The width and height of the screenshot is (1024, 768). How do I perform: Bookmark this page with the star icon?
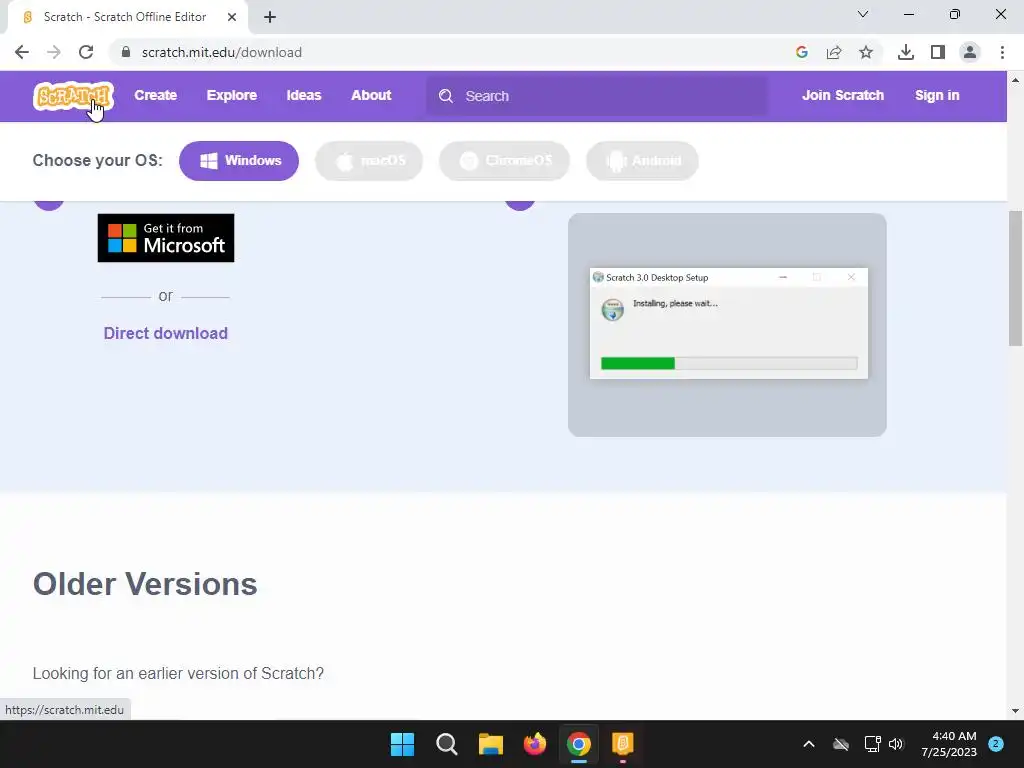pyautogui.click(x=866, y=52)
